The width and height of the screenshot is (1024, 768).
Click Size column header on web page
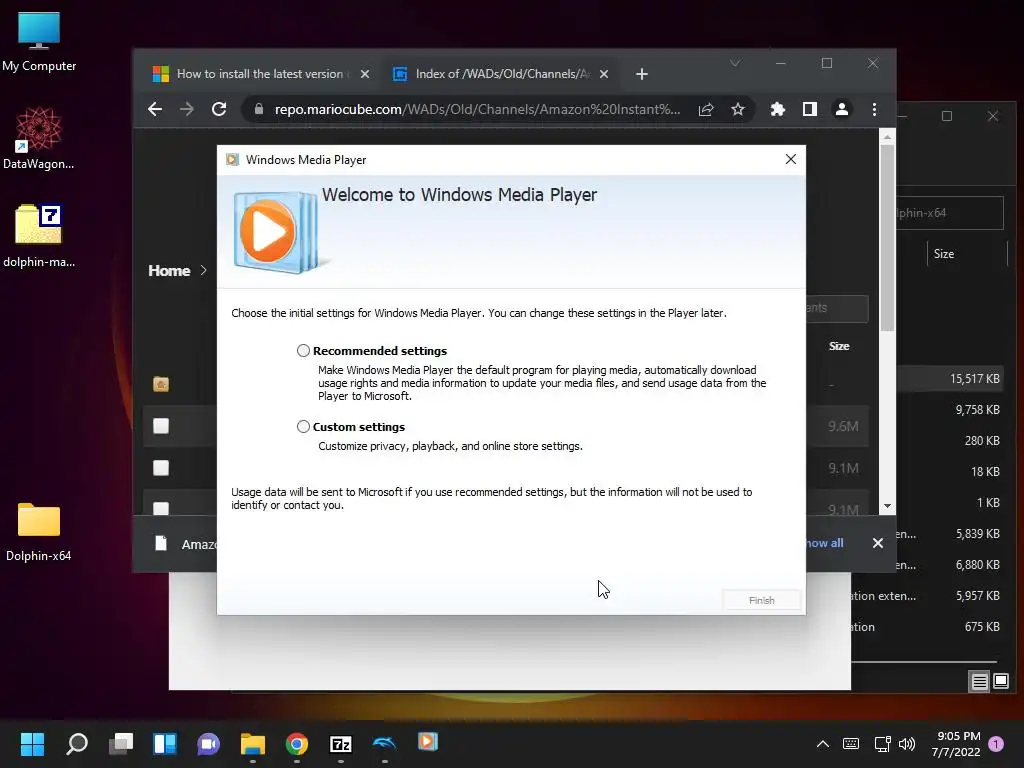point(839,346)
